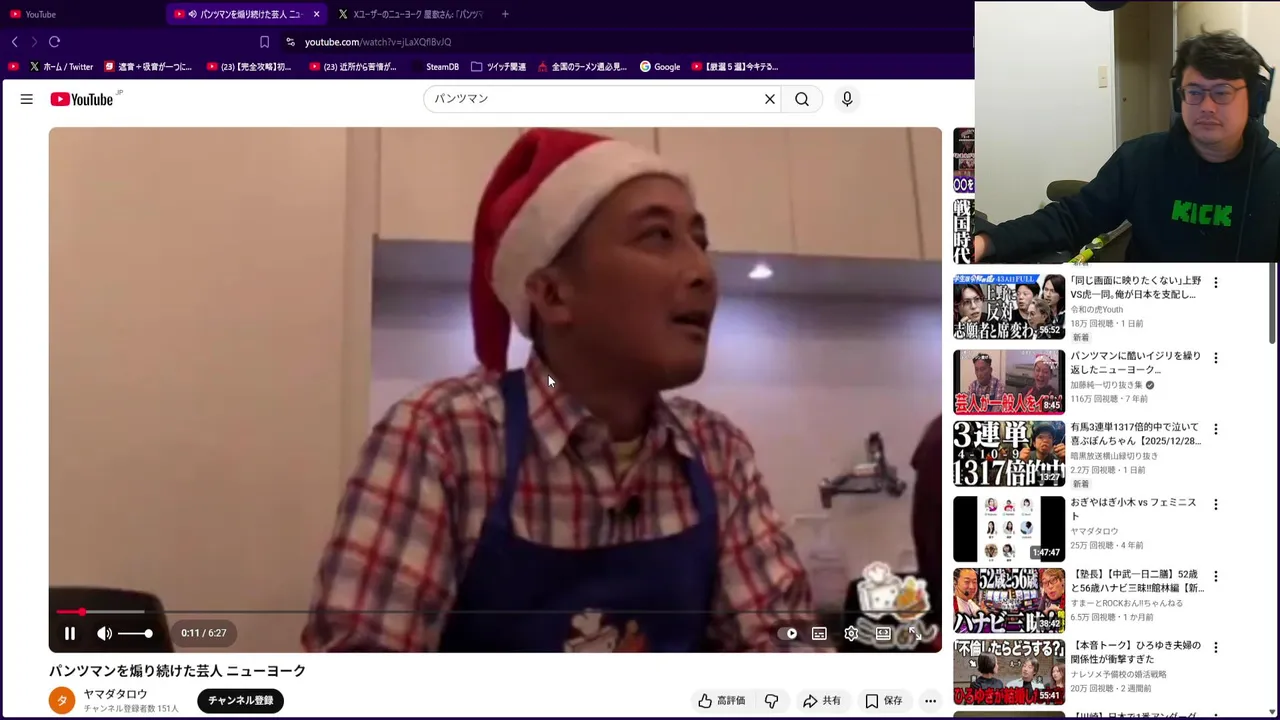This screenshot has width=1280, height=720.
Task: Open the first YouTube icon bookmark
Action: click(x=13, y=67)
